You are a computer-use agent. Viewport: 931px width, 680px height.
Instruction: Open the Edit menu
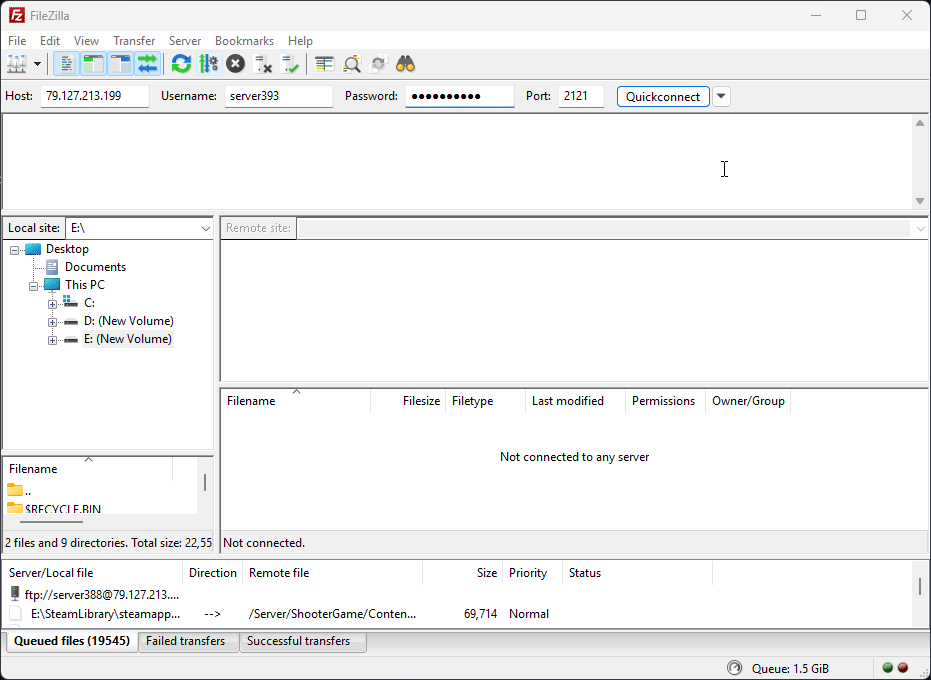tap(50, 41)
